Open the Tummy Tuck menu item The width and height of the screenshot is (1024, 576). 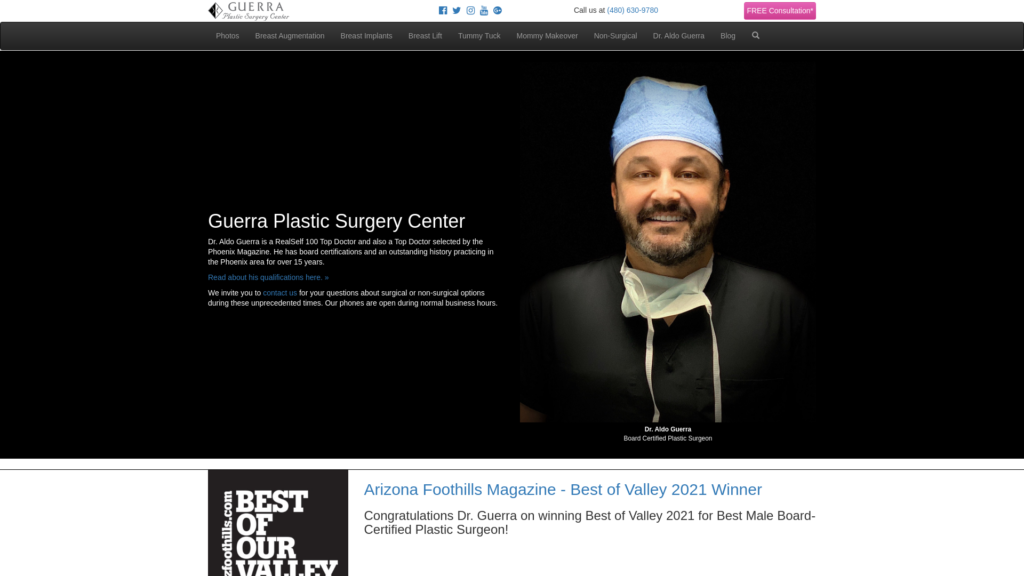(x=479, y=36)
